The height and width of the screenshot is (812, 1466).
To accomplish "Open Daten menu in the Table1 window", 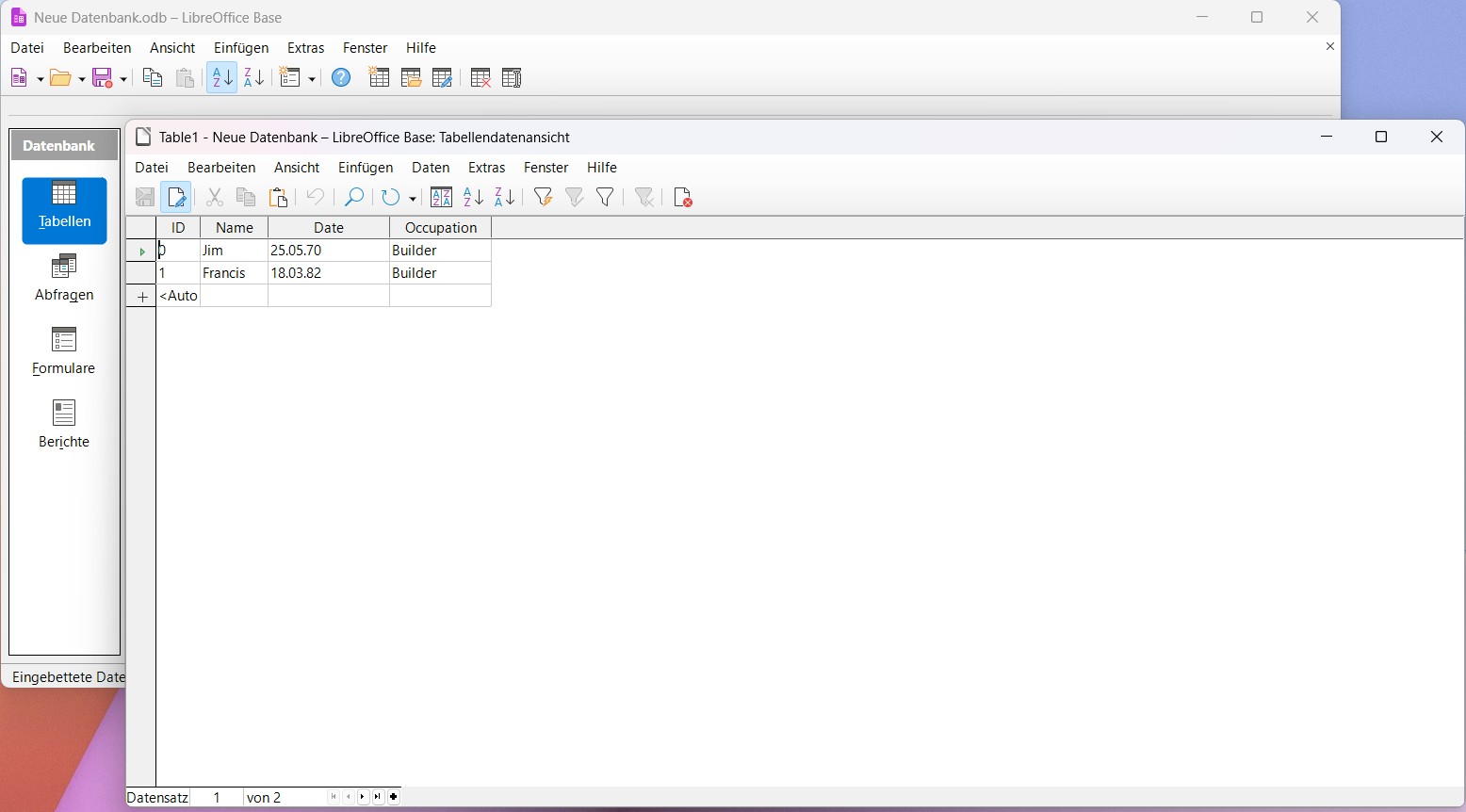I will tap(431, 168).
